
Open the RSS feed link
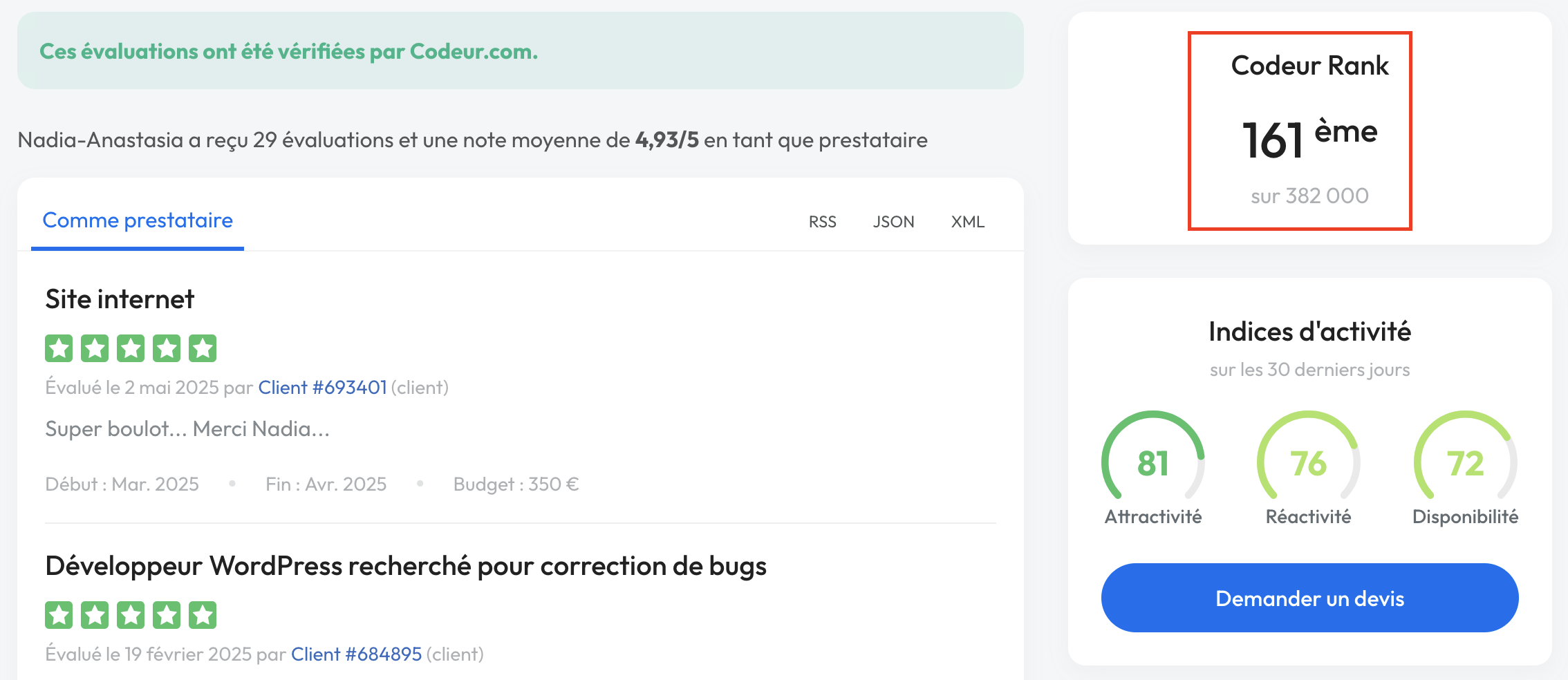(822, 222)
